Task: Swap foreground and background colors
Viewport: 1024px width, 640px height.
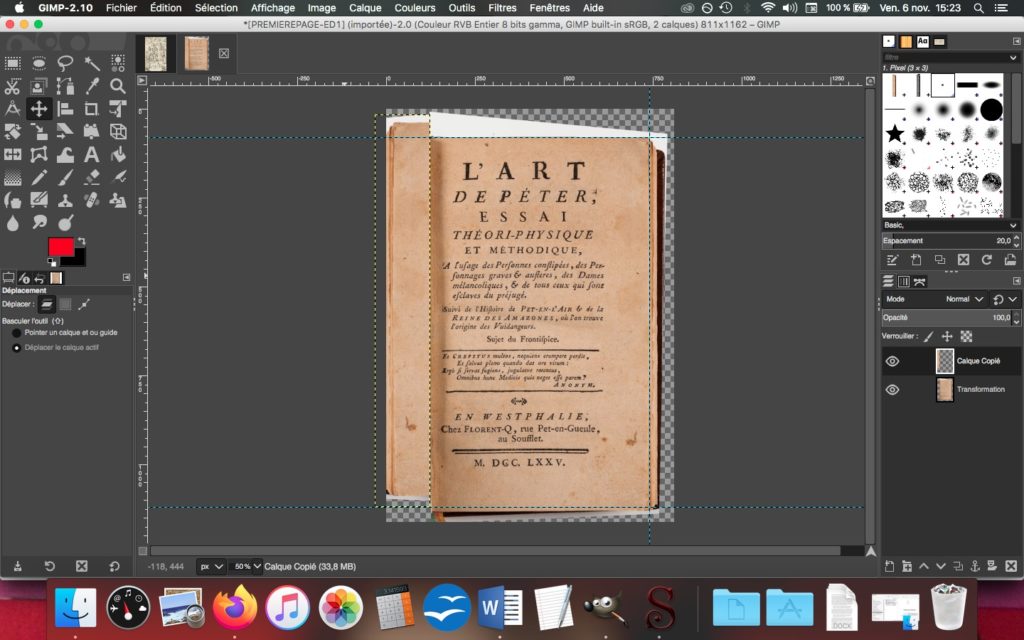Action: [x=82, y=242]
